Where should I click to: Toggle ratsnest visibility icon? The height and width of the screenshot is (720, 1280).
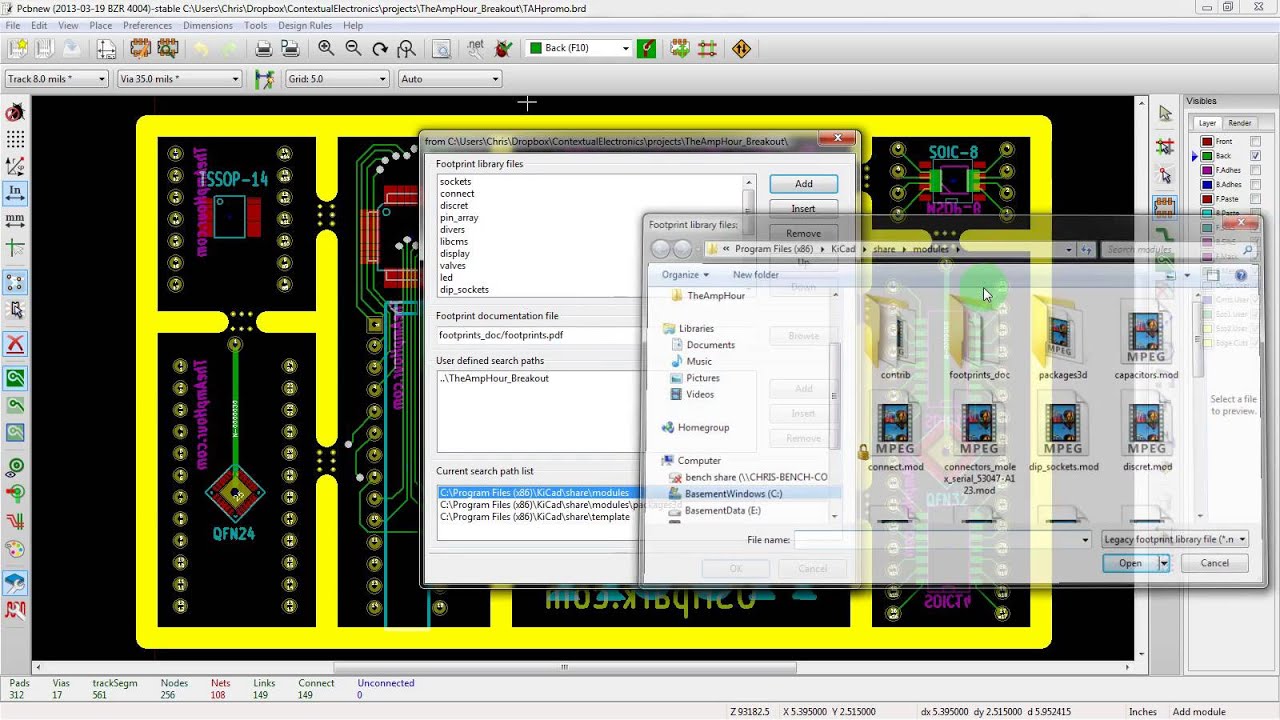pyautogui.click(x=15, y=283)
